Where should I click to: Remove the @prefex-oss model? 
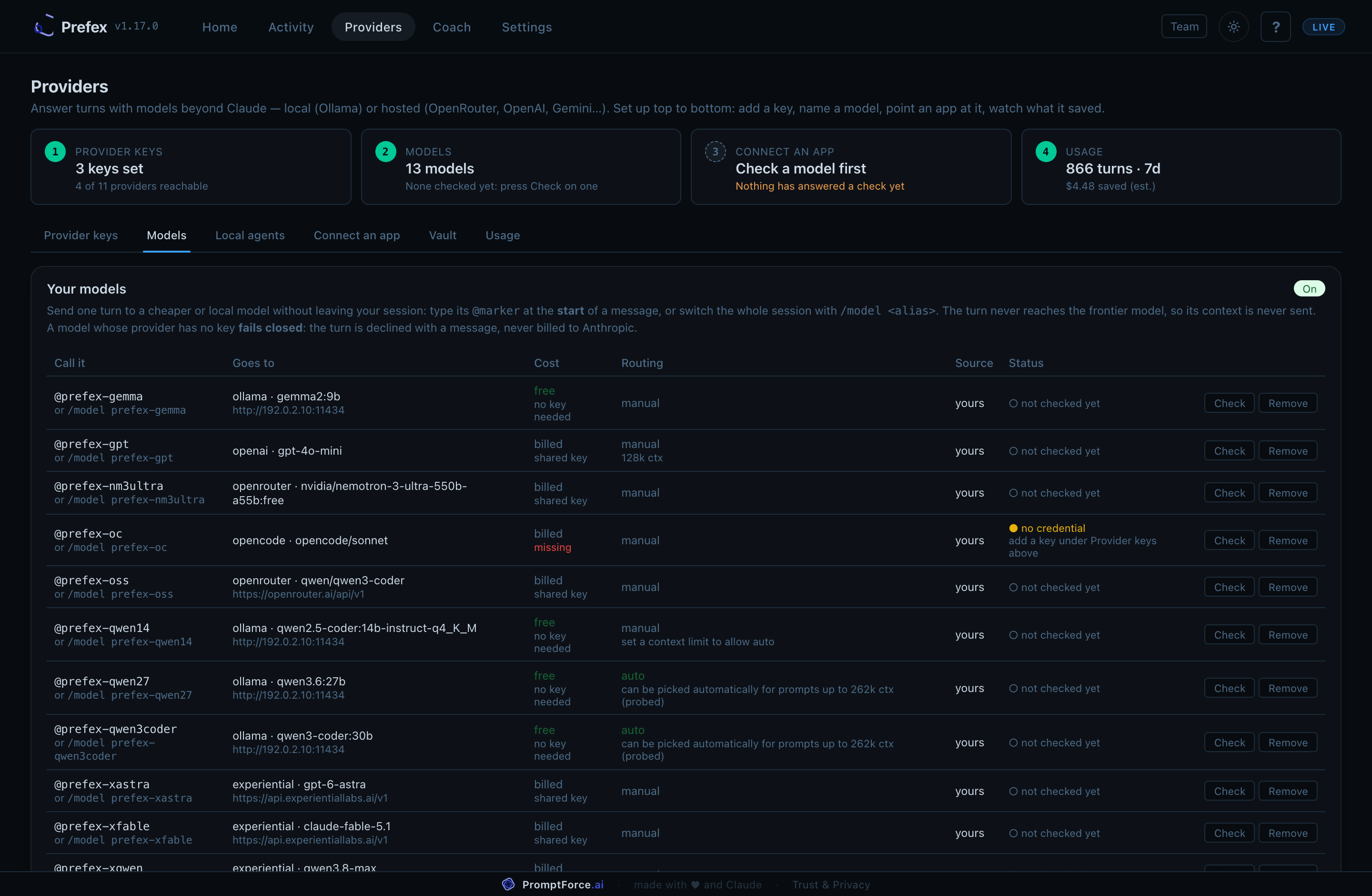point(1288,587)
